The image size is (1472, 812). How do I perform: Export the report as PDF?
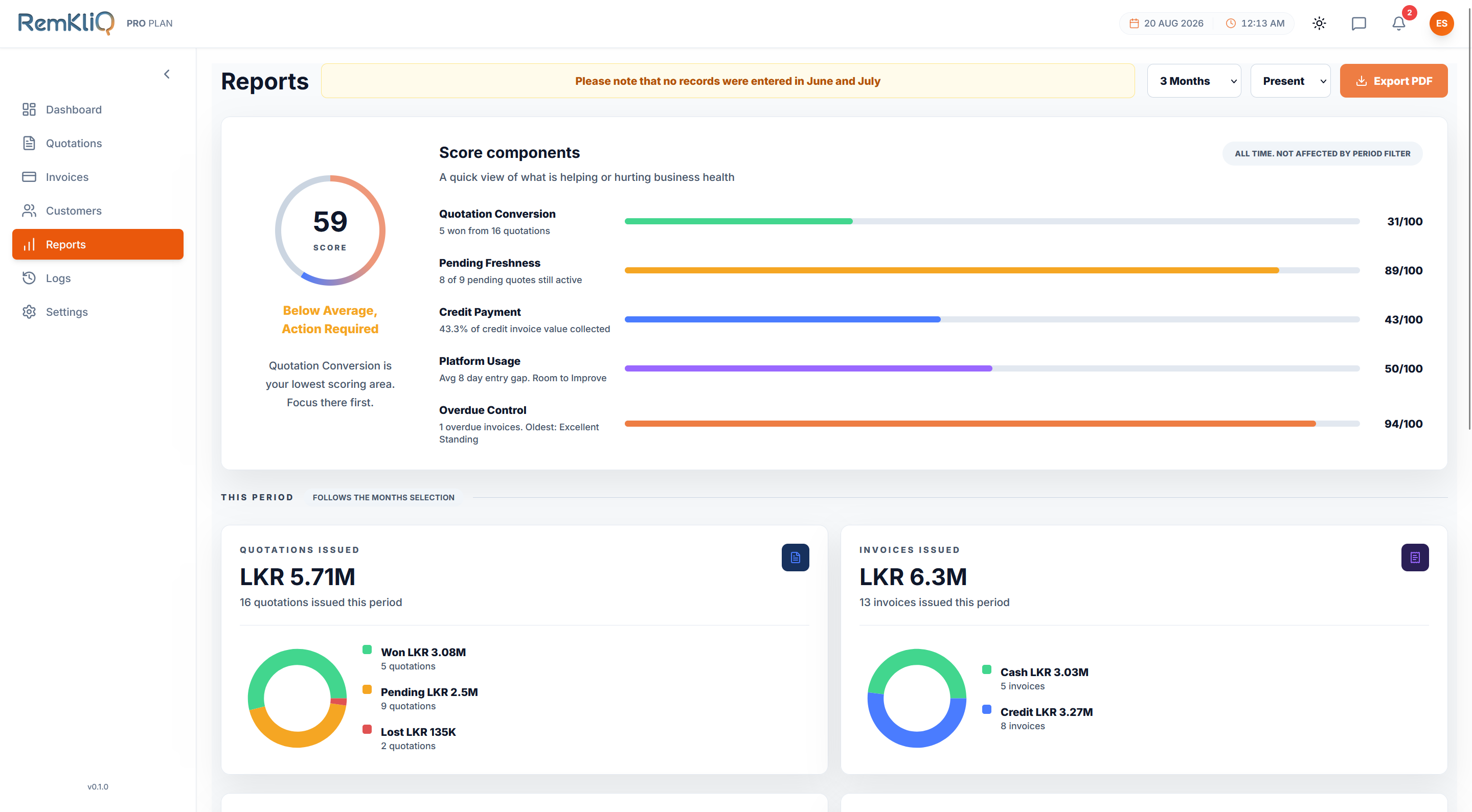[1393, 81]
